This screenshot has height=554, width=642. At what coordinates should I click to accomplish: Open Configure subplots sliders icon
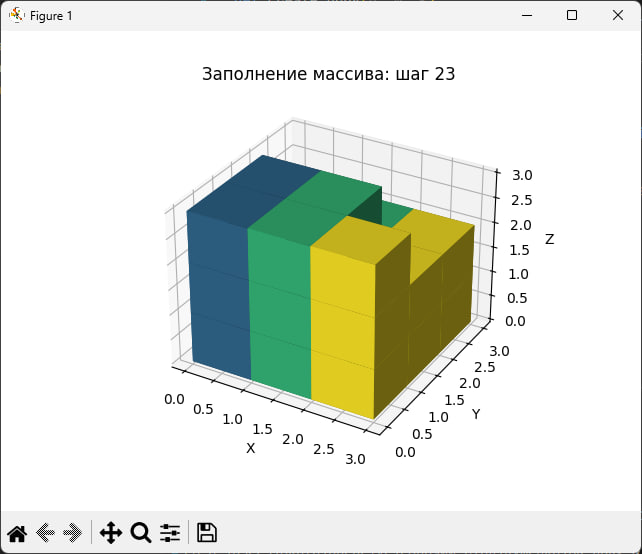170,533
